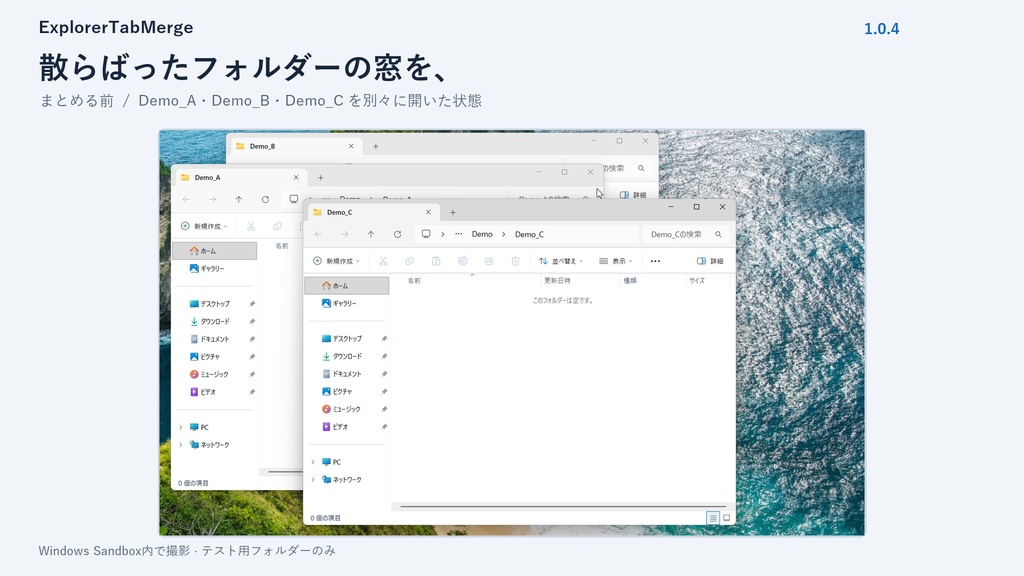Go up one folder in Demo_C window

coord(371,234)
